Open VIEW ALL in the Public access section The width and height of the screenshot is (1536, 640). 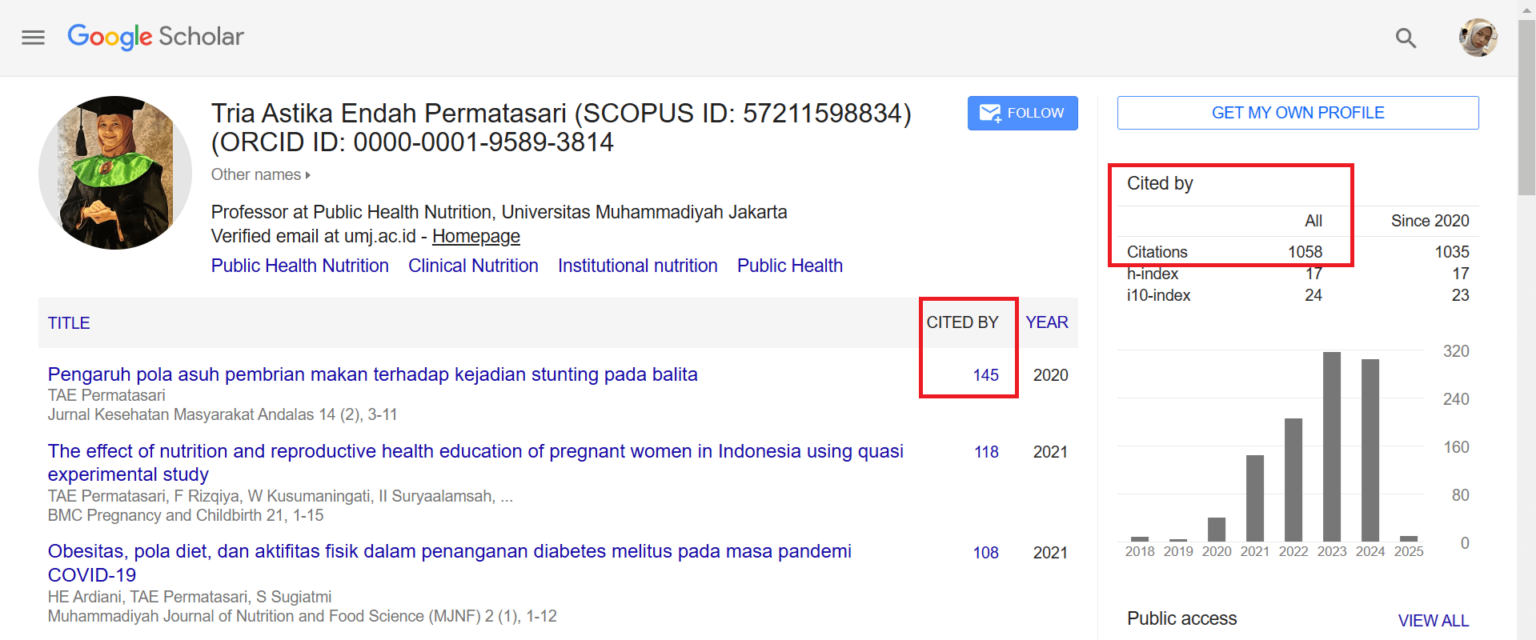pyautogui.click(x=1433, y=620)
